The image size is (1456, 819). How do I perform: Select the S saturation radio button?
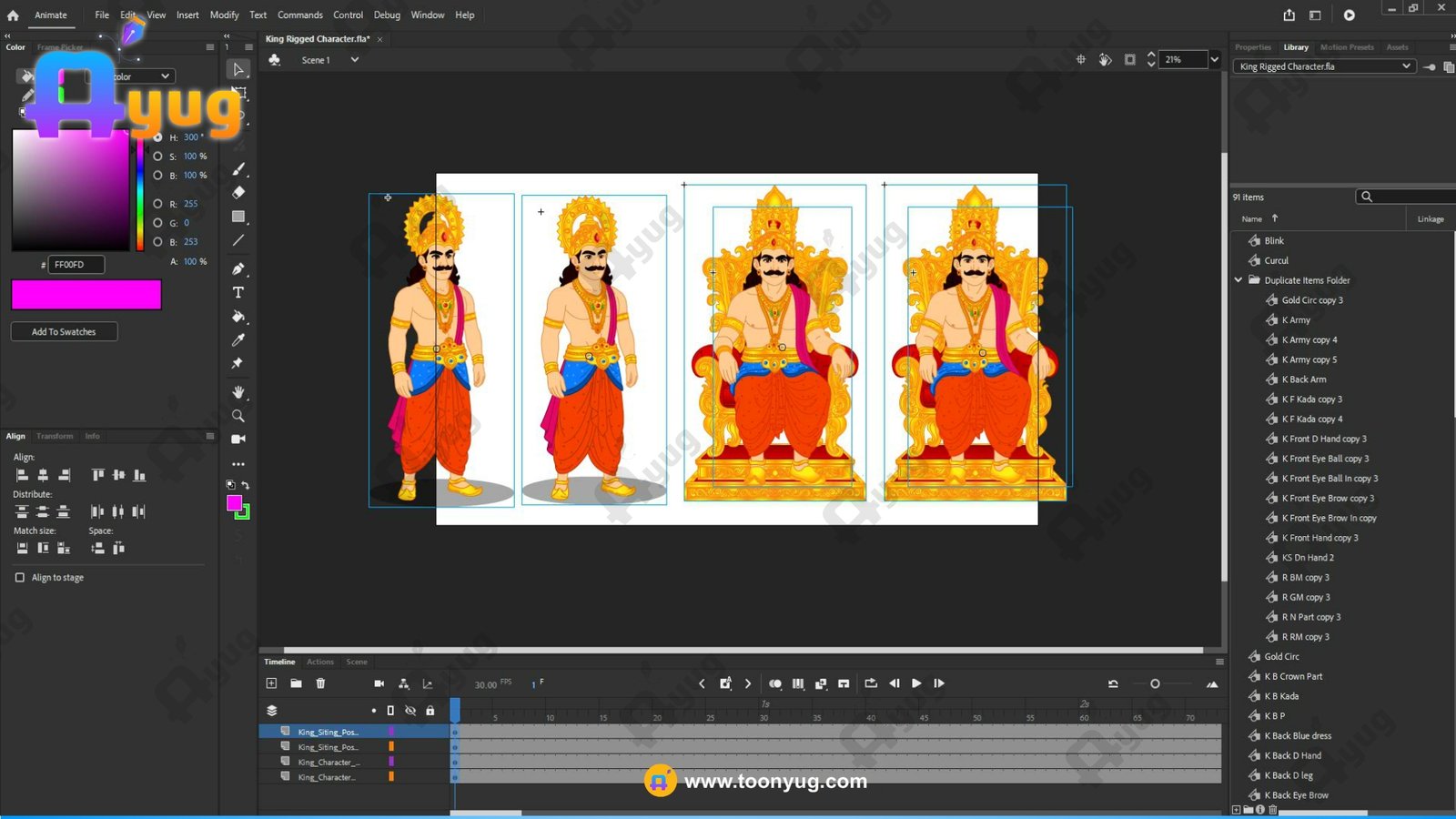coord(158,157)
